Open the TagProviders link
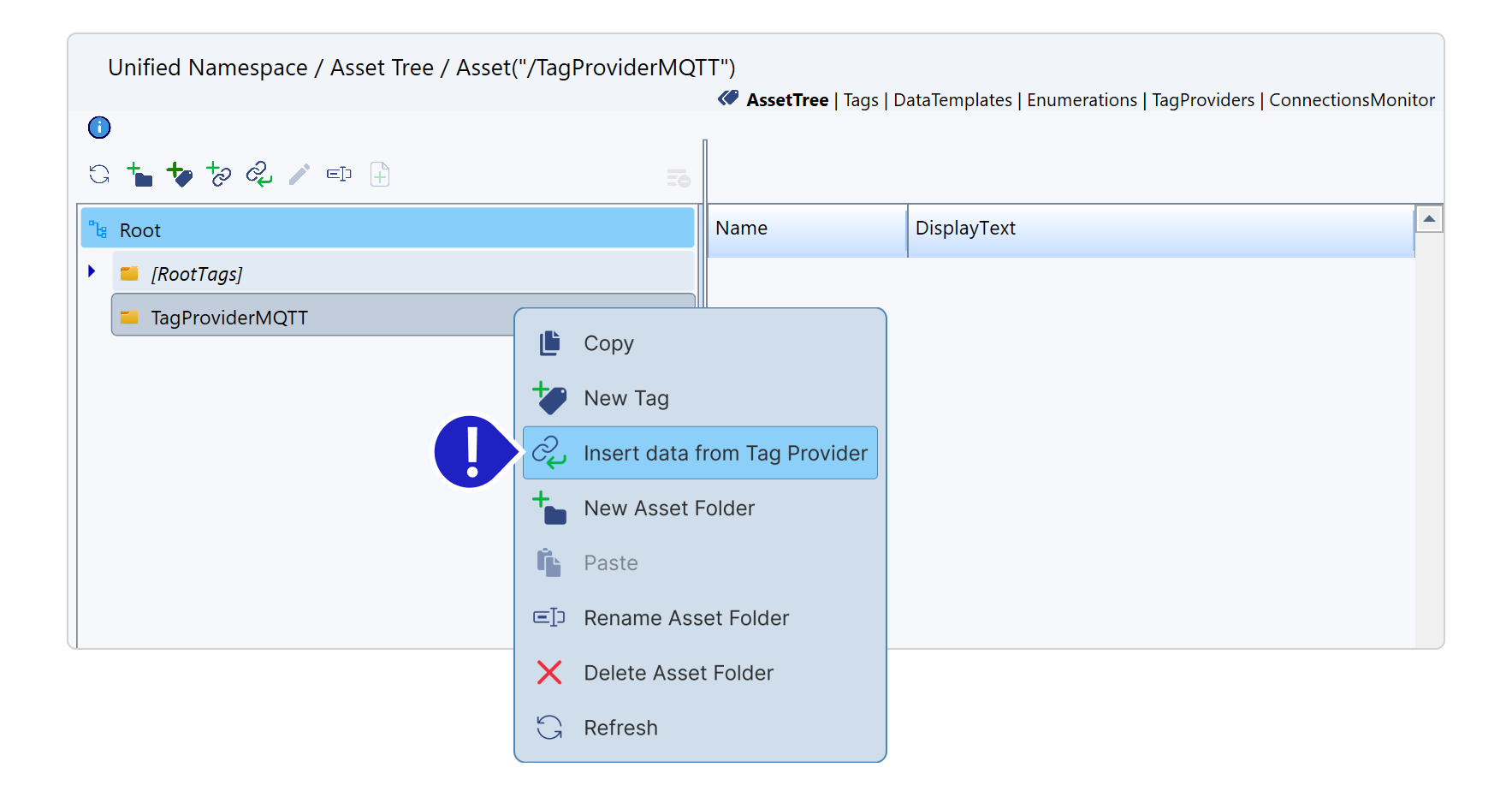Viewport: 1512px width, 797px height. pos(1202,100)
